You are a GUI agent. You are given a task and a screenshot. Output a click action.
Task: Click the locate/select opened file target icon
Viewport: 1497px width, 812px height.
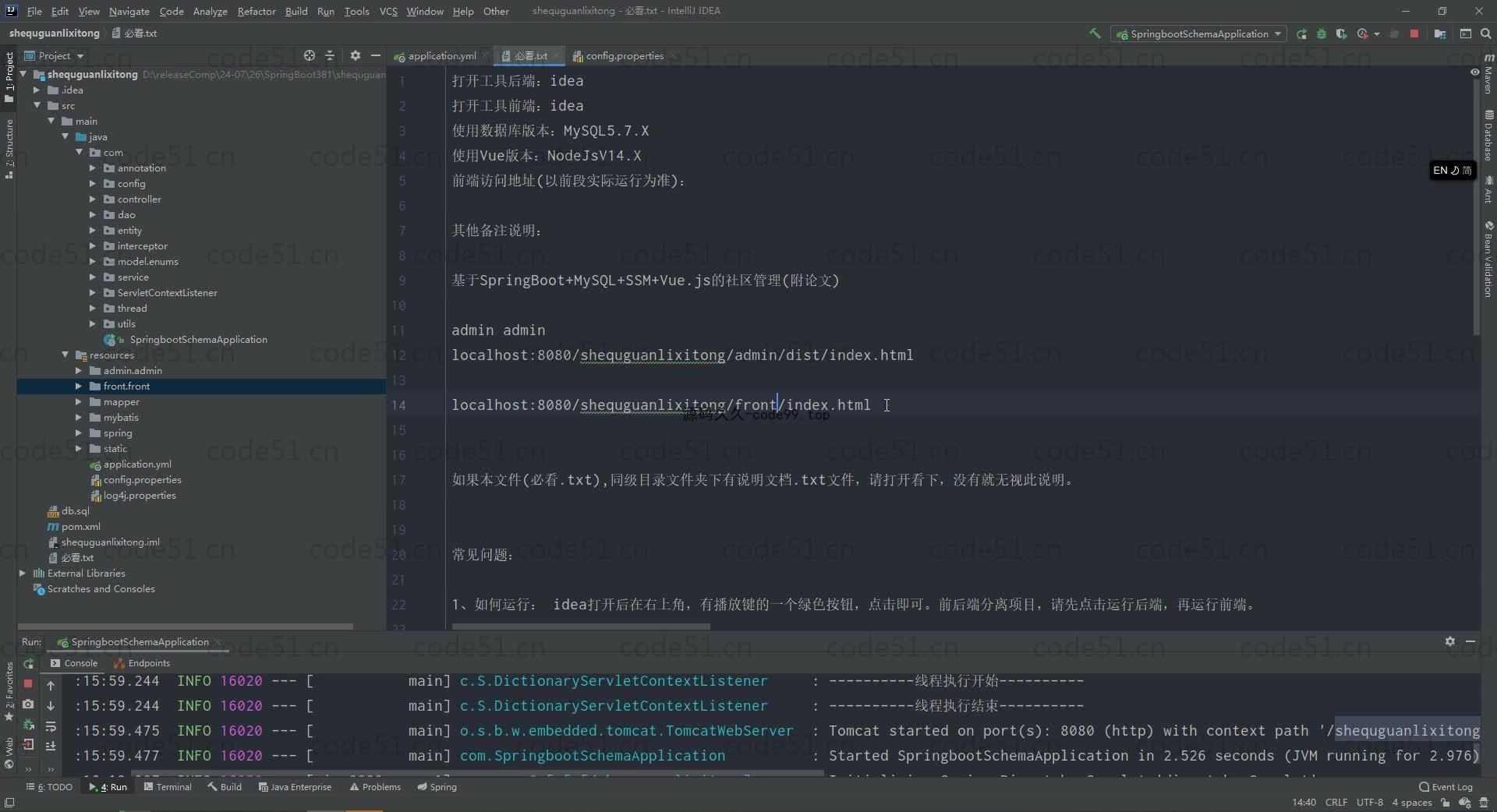coord(310,55)
